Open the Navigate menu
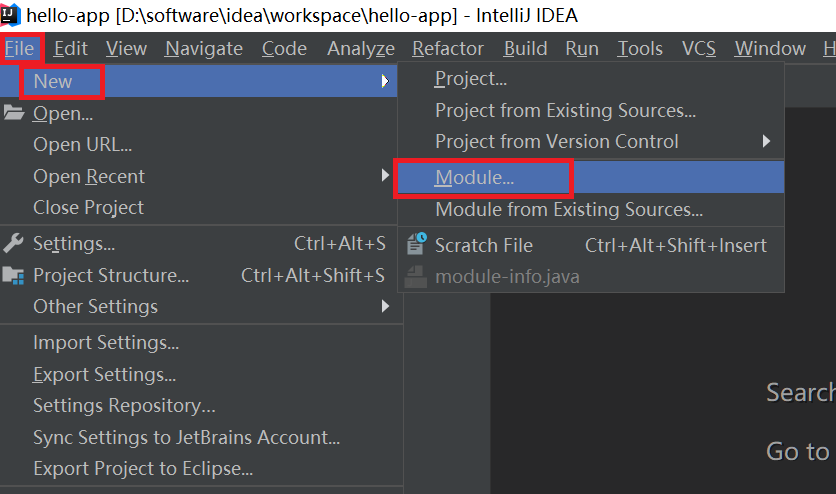This screenshot has height=494, width=836. 204,48
